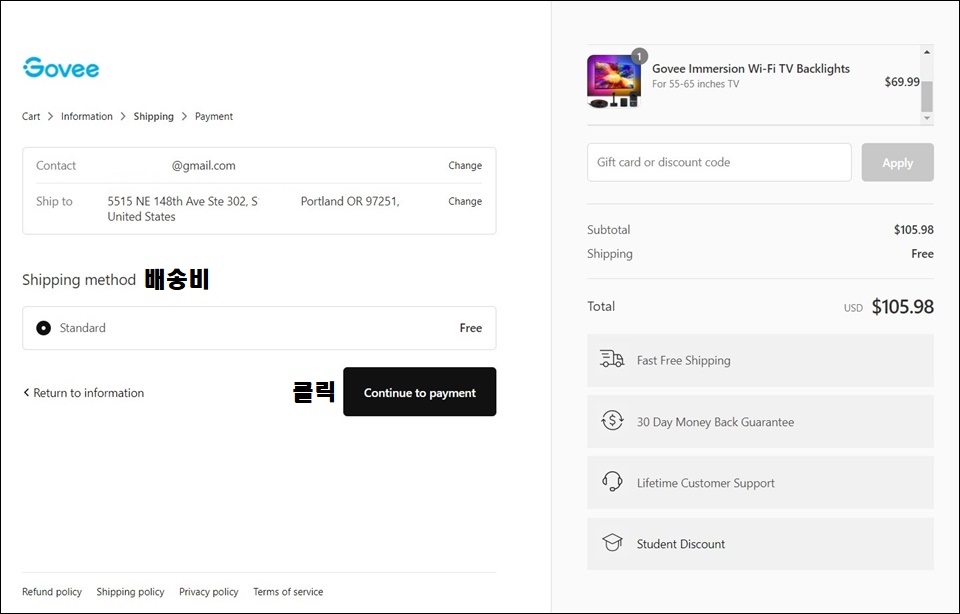The width and height of the screenshot is (960, 614).
Task: Click the Lifetime Customer Support text
Action: coord(705,483)
